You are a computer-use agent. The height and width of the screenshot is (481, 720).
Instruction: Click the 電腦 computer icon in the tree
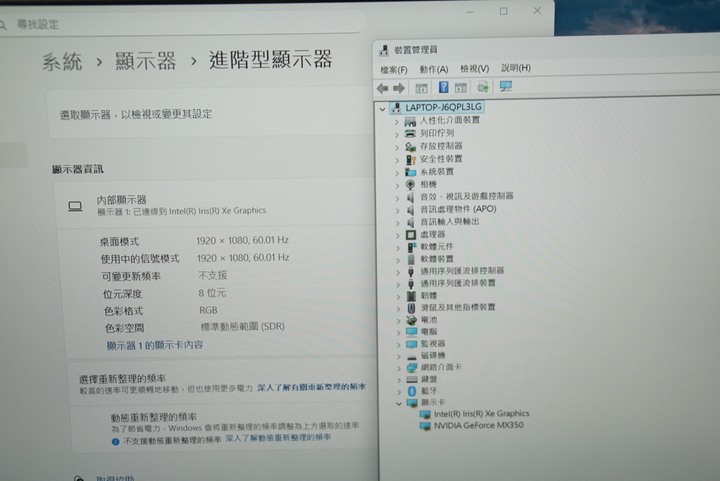(412, 331)
